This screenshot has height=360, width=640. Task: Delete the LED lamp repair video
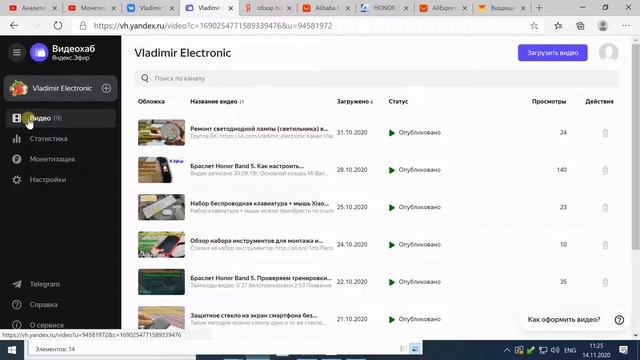click(x=605, y=133)
